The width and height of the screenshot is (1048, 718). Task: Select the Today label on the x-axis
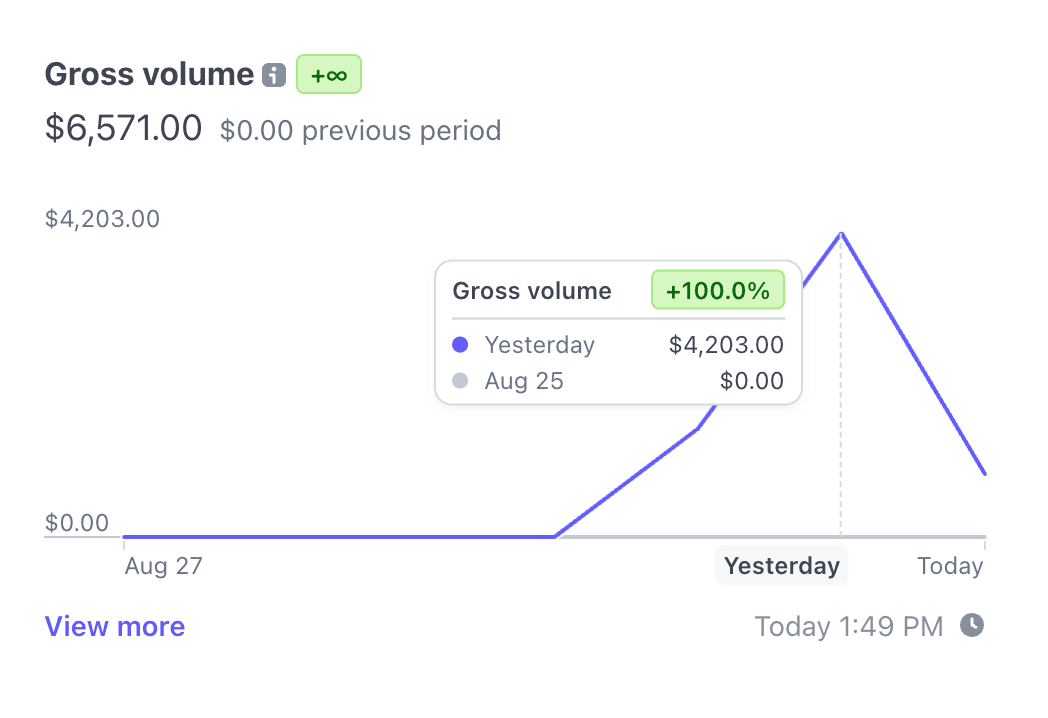pos(950,566)
